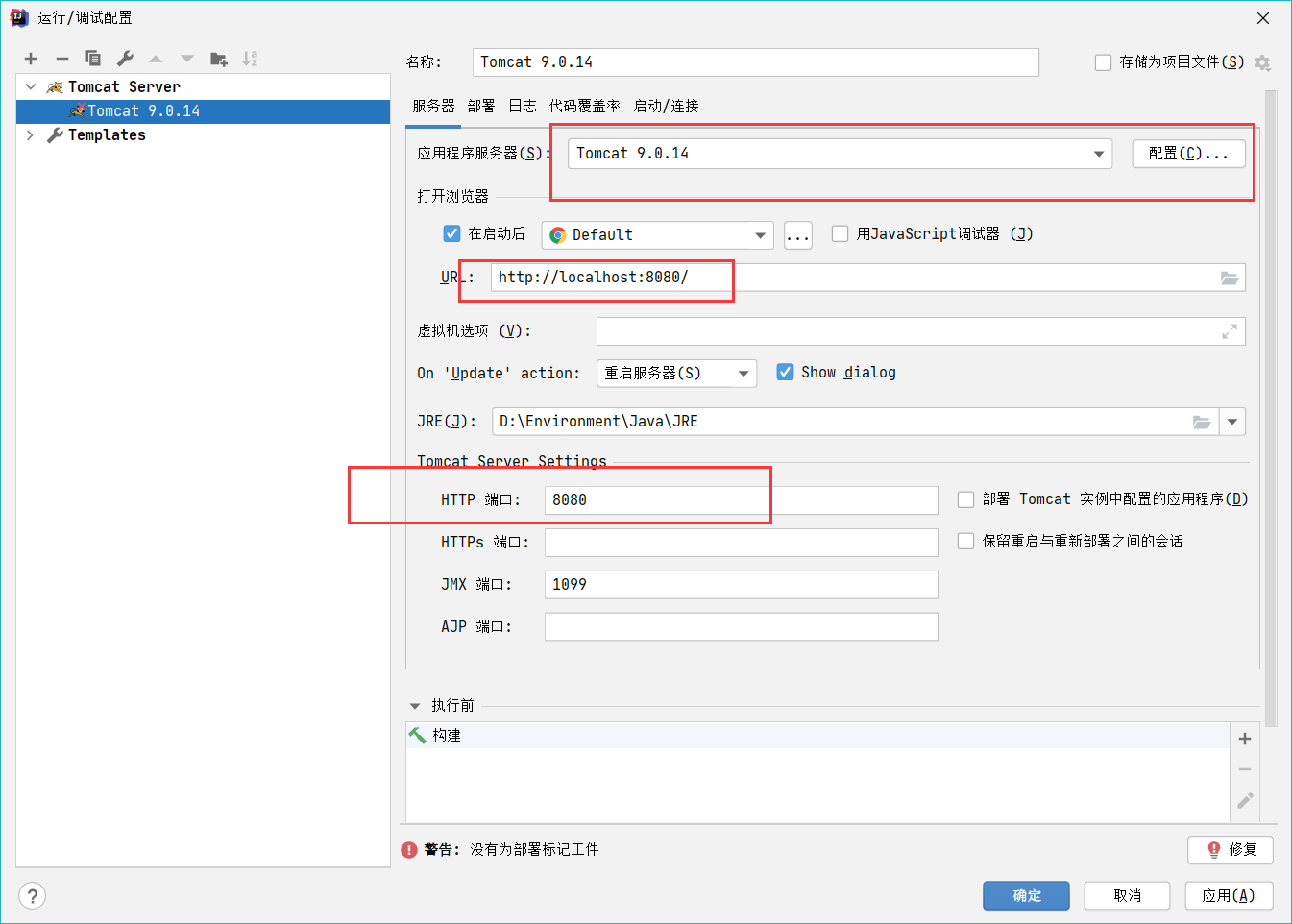Click the JMX port field showing 1099

(x=742, y=585)
